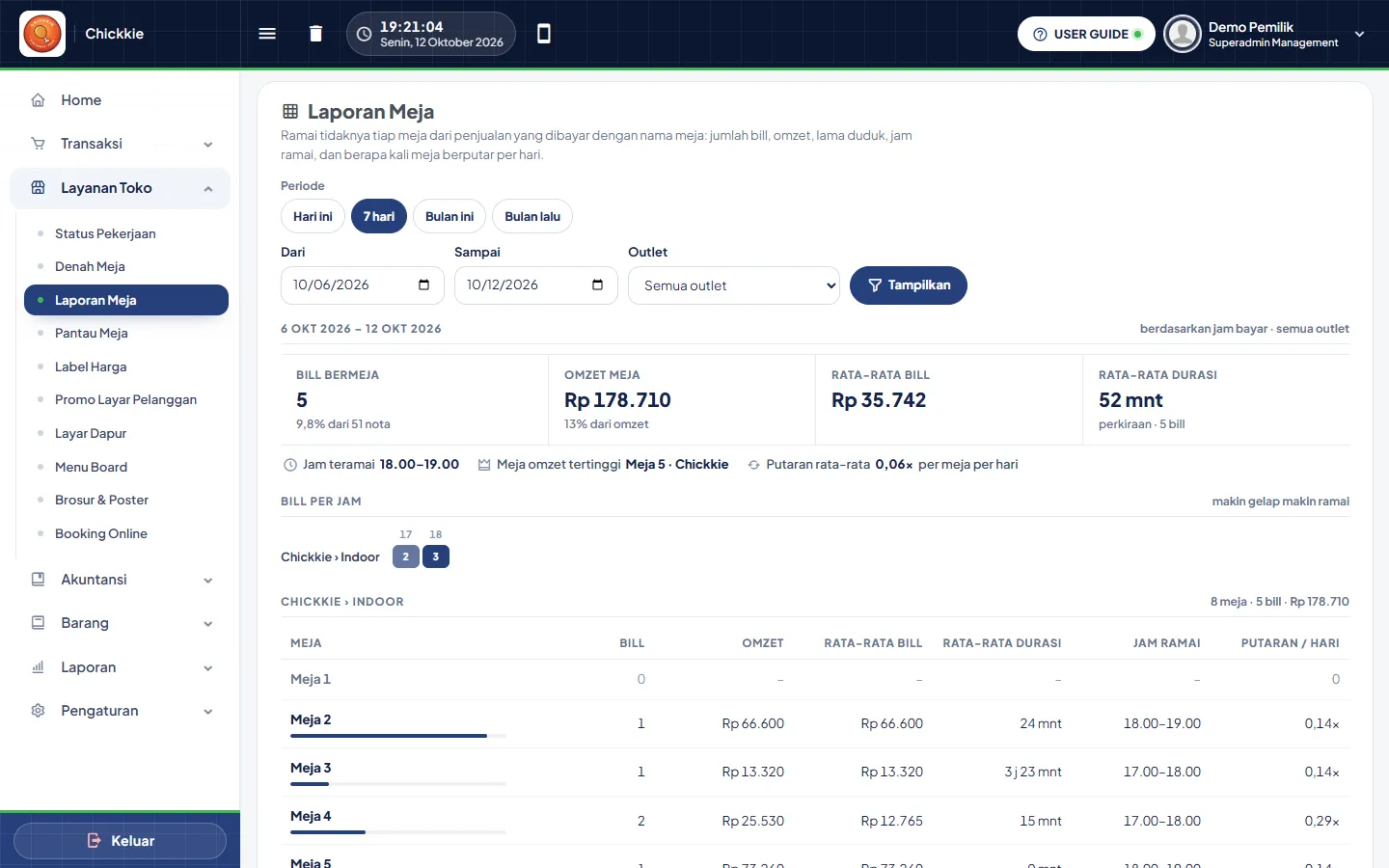The width and height of the screenshot is (1389, 868).
Task: Click the Laporan chart icon
Action: (39, 667)
